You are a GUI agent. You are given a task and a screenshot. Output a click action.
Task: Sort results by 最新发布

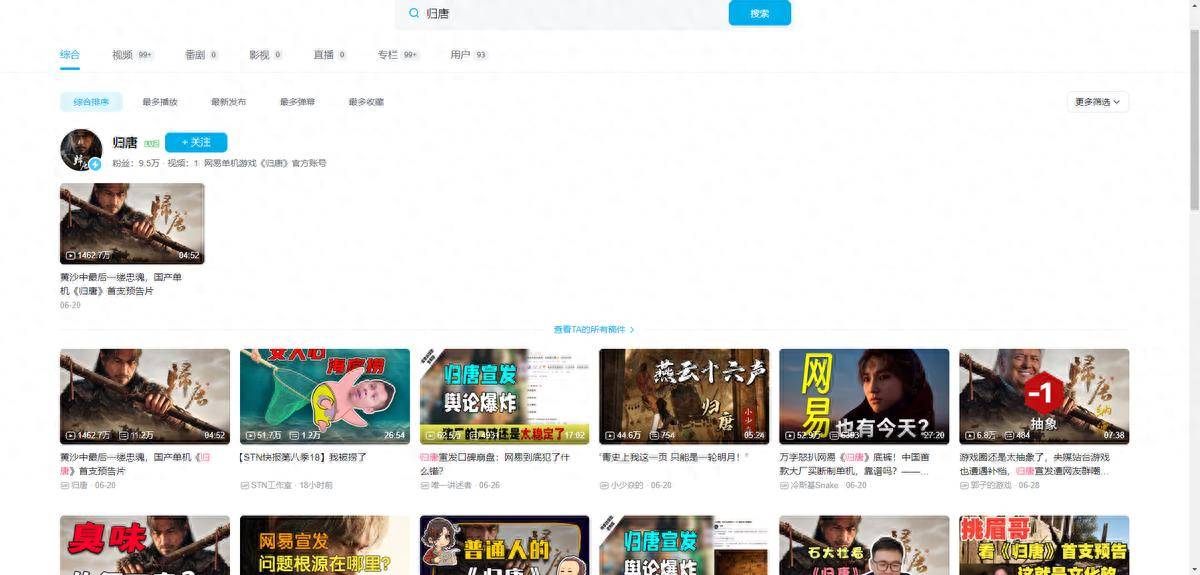tap(229, 102)
